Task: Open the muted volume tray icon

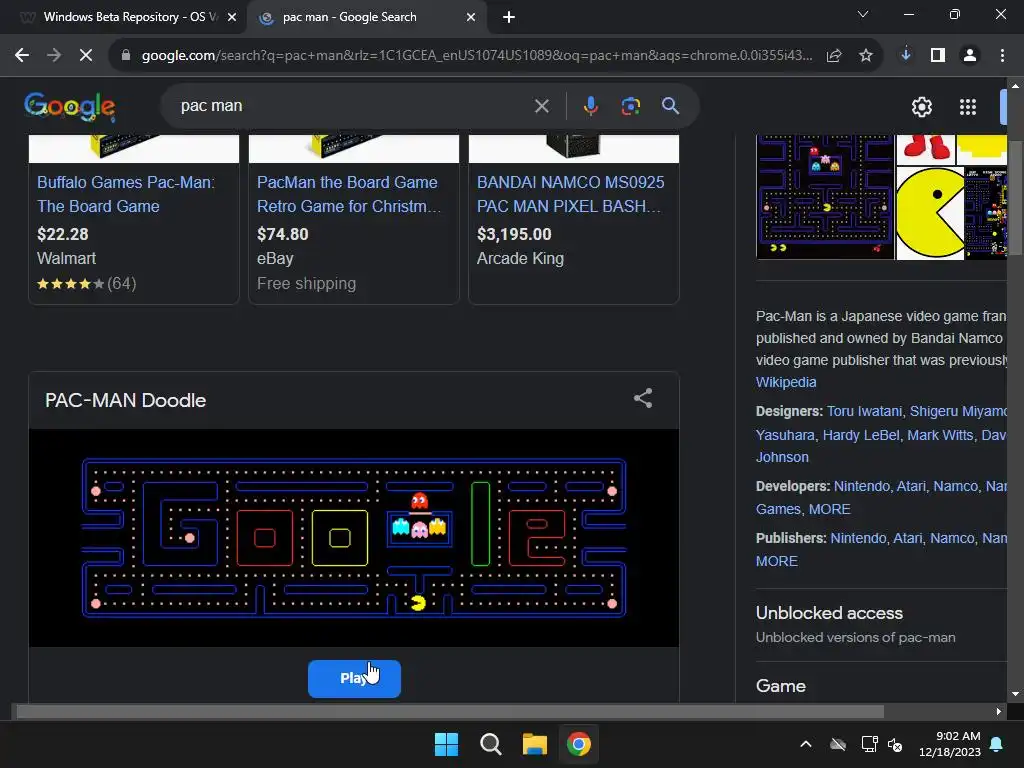Action: (895, 744)
